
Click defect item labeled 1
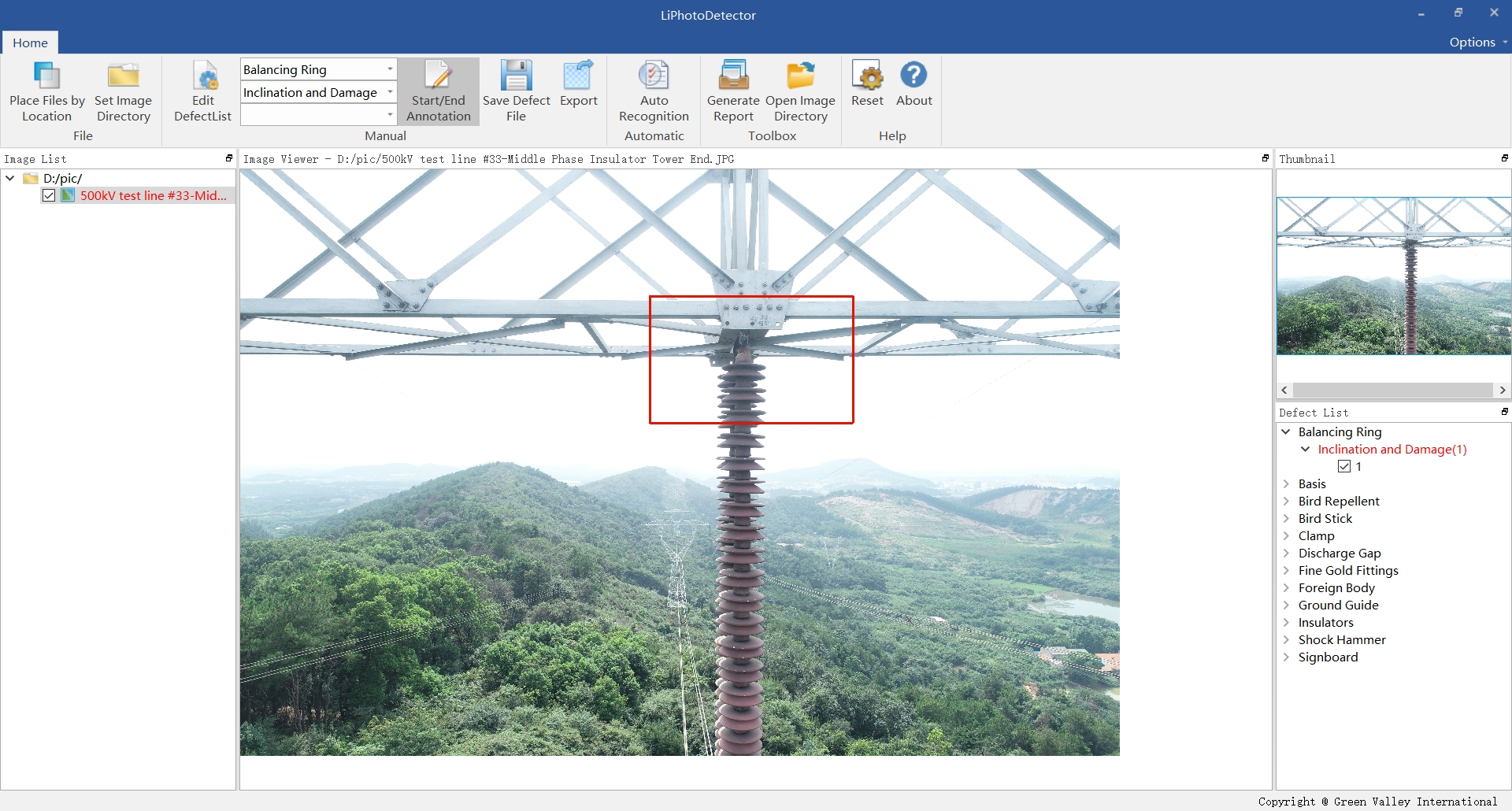(1358, 466)
